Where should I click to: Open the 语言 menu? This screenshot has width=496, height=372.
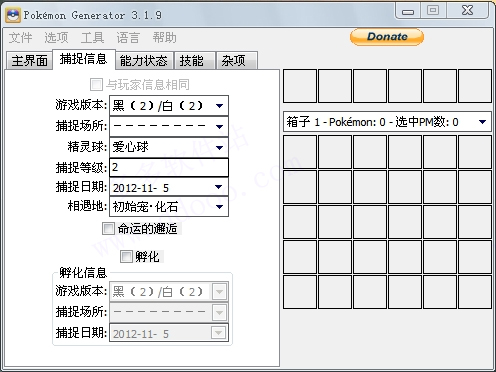[128, 38]
